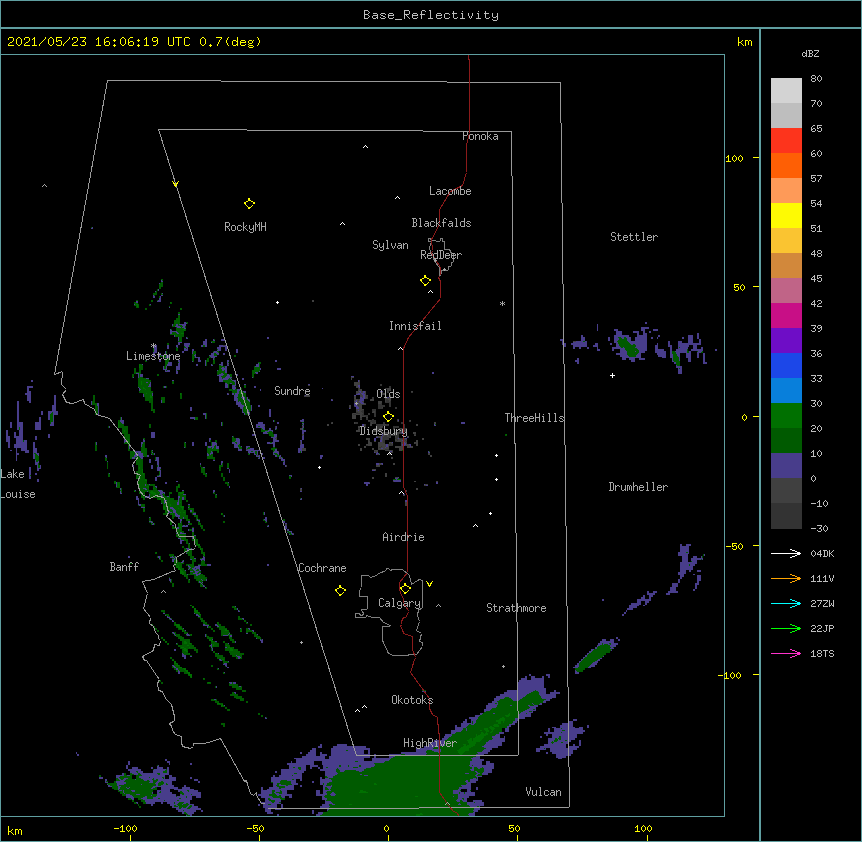Click the Base_Reflectivity title
The width and height of the screenshot is (862, 842).
pyautogui.click(x=431, y=15)
